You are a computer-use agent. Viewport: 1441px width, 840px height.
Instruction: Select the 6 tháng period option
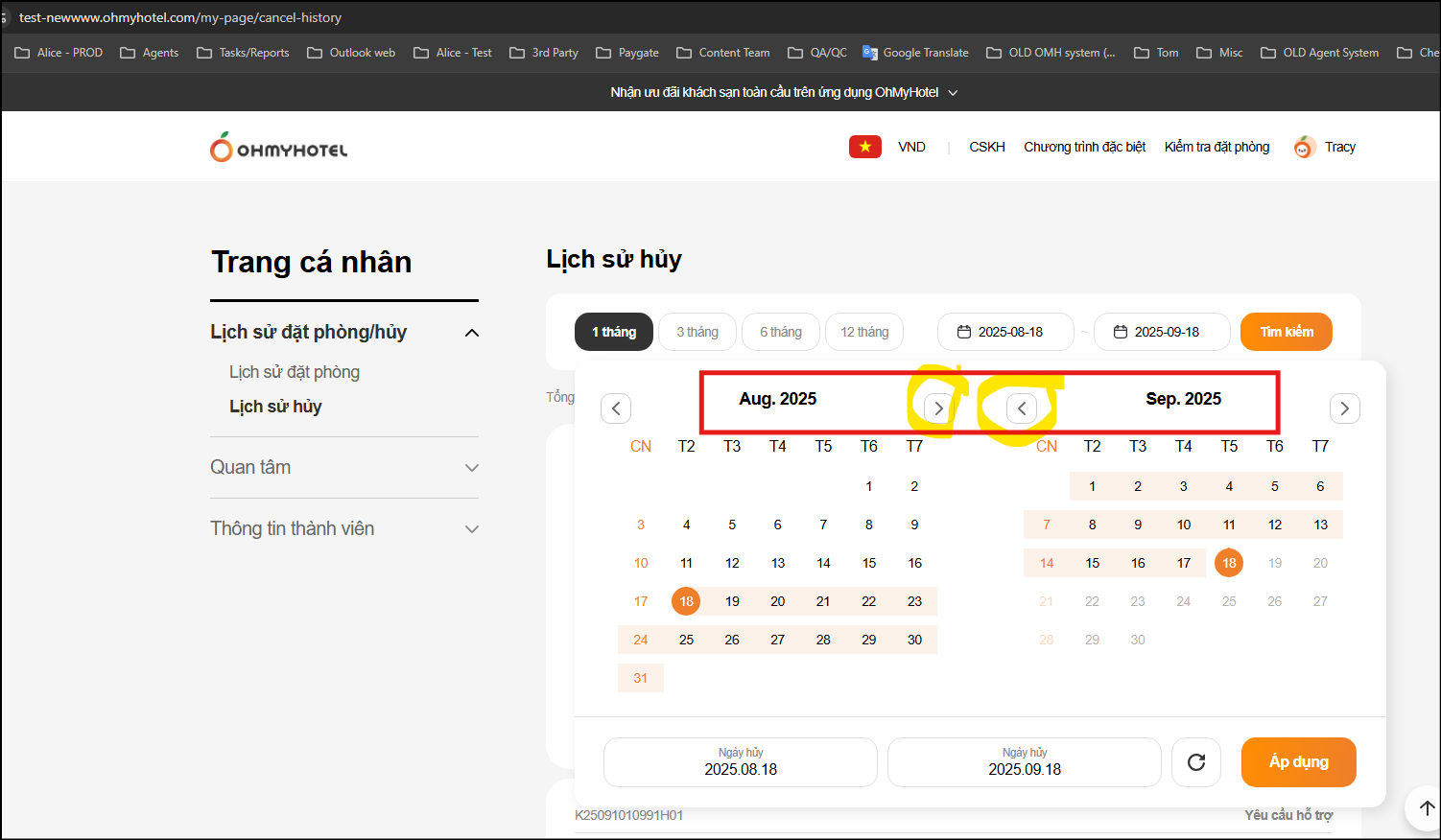(x=781, y=332)
